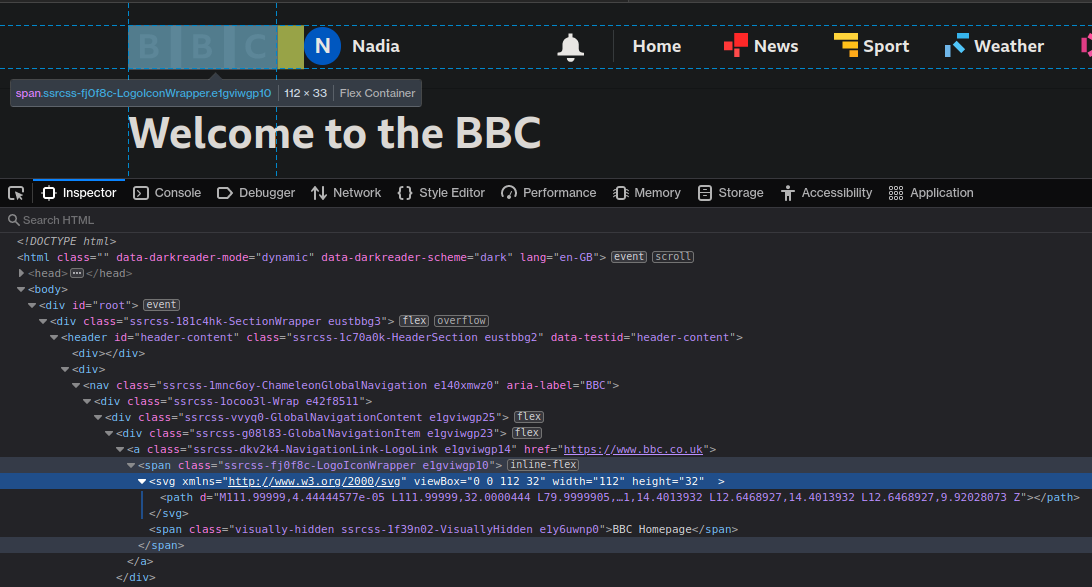1092x587 pixels.
Task: Switch to the Network tab
Action: 346,192
